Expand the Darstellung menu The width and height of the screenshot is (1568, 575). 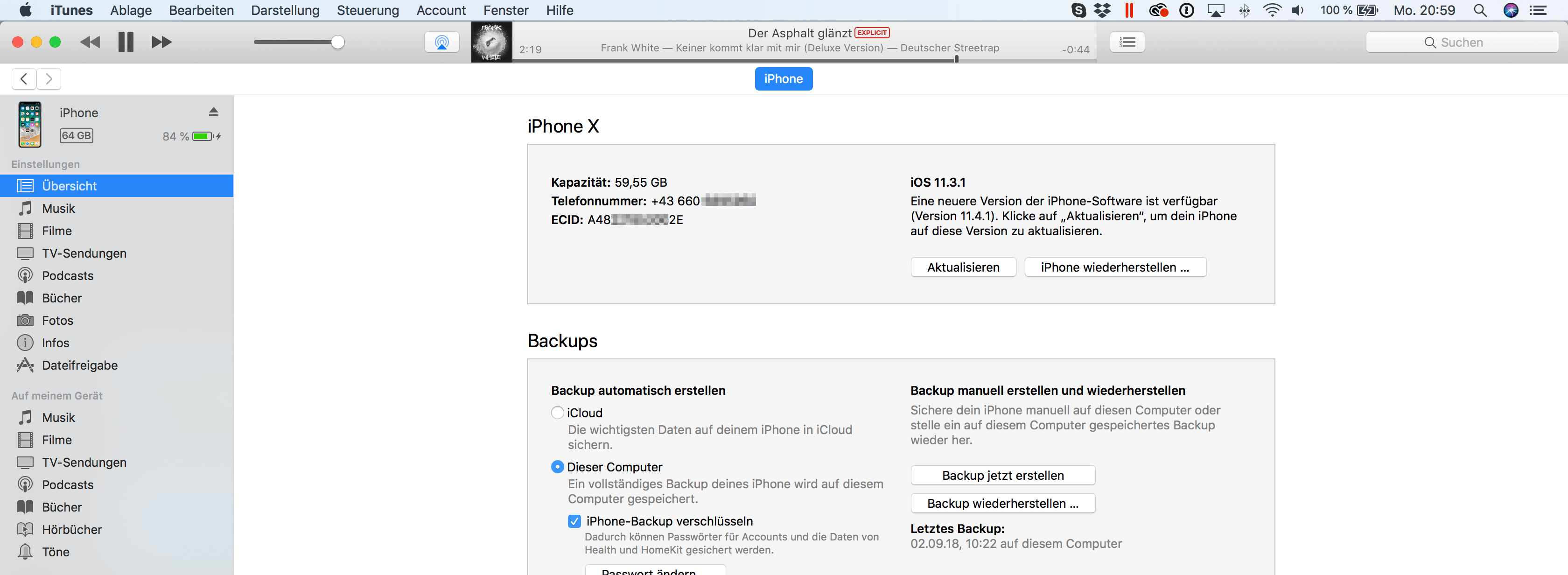point(286,10)
